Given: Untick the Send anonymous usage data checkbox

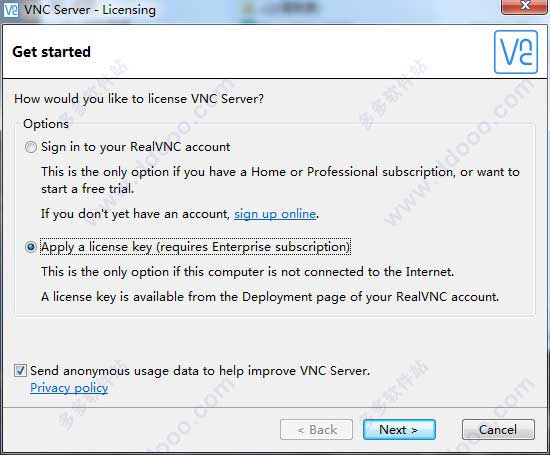Looking at the screenshot, I should tap(20, 370).
